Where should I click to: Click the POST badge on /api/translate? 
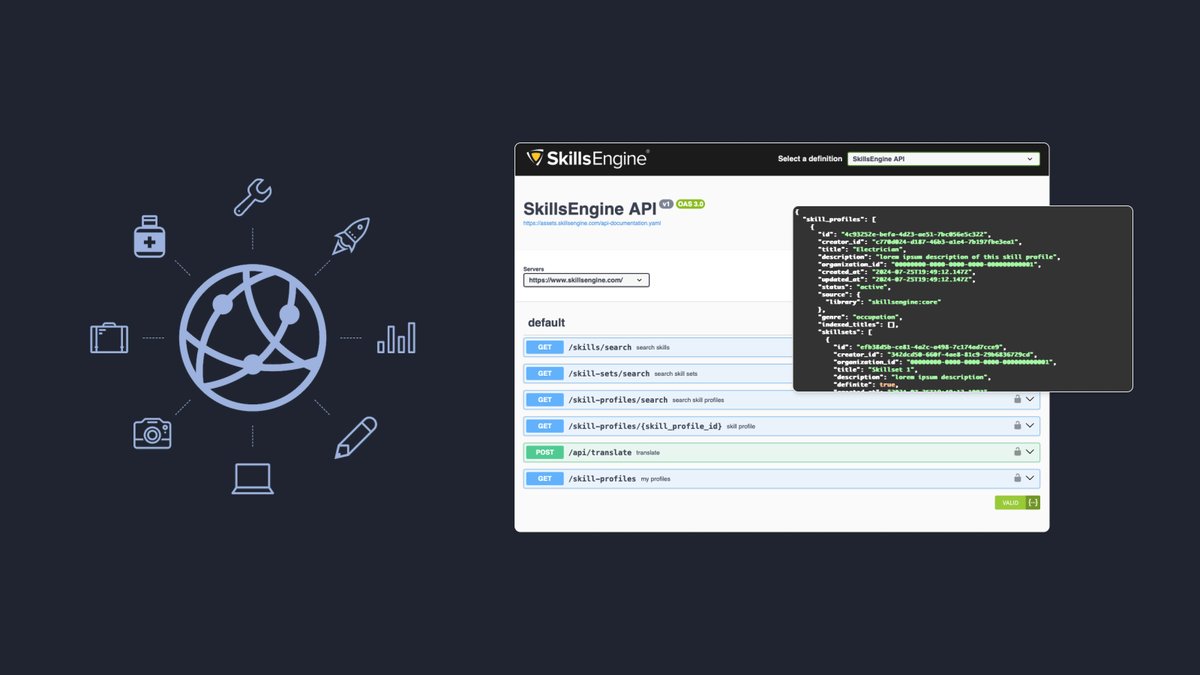544,452
